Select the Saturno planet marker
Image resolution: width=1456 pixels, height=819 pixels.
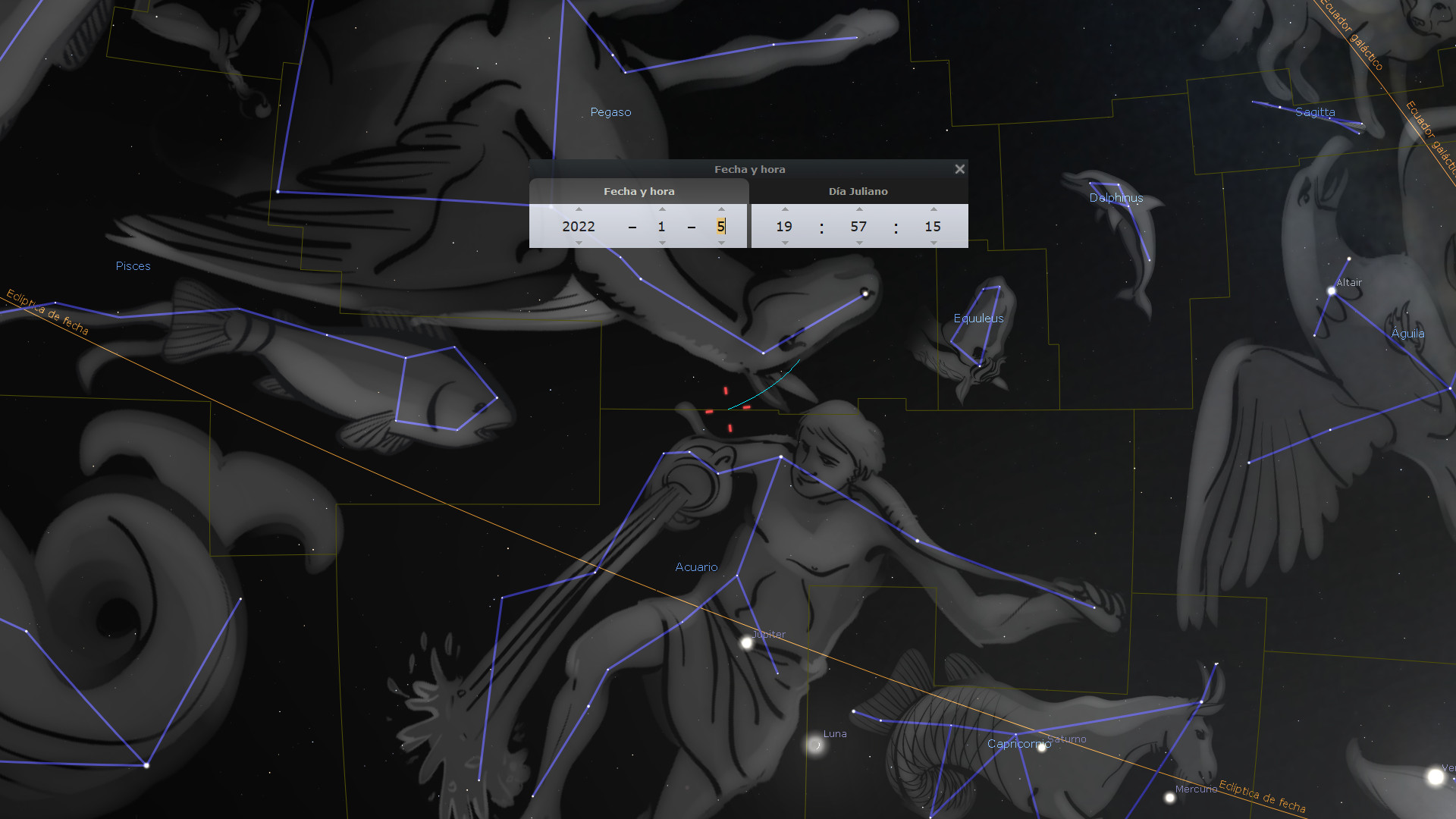pos(1042,748)
